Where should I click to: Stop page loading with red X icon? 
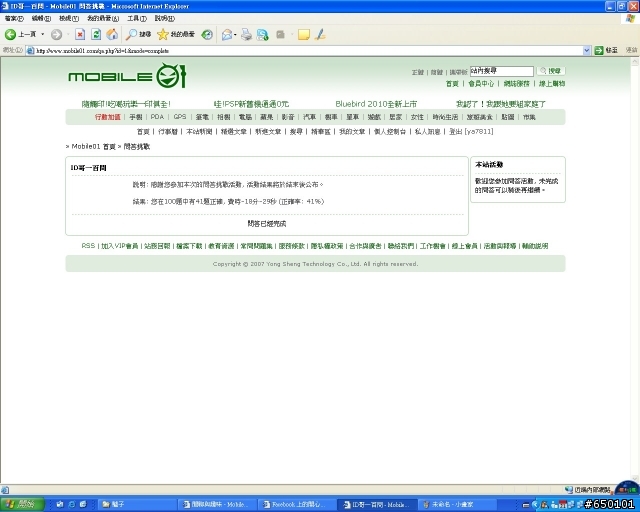coord(80,35)
